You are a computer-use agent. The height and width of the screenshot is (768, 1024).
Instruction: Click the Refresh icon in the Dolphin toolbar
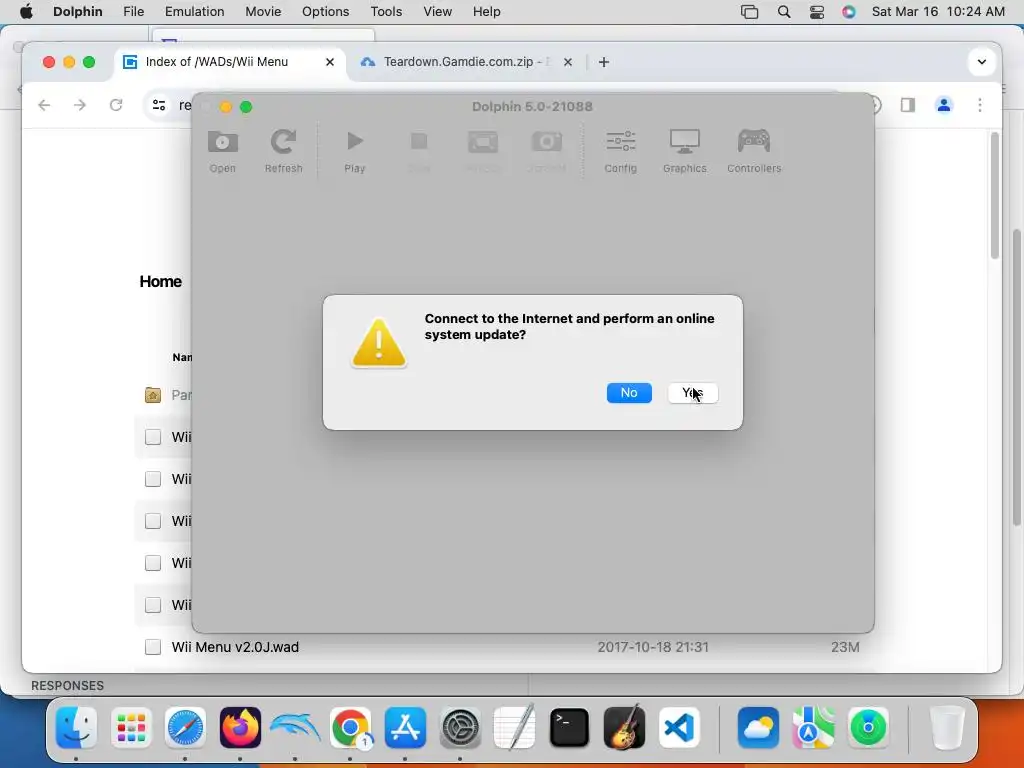point(283,151)
